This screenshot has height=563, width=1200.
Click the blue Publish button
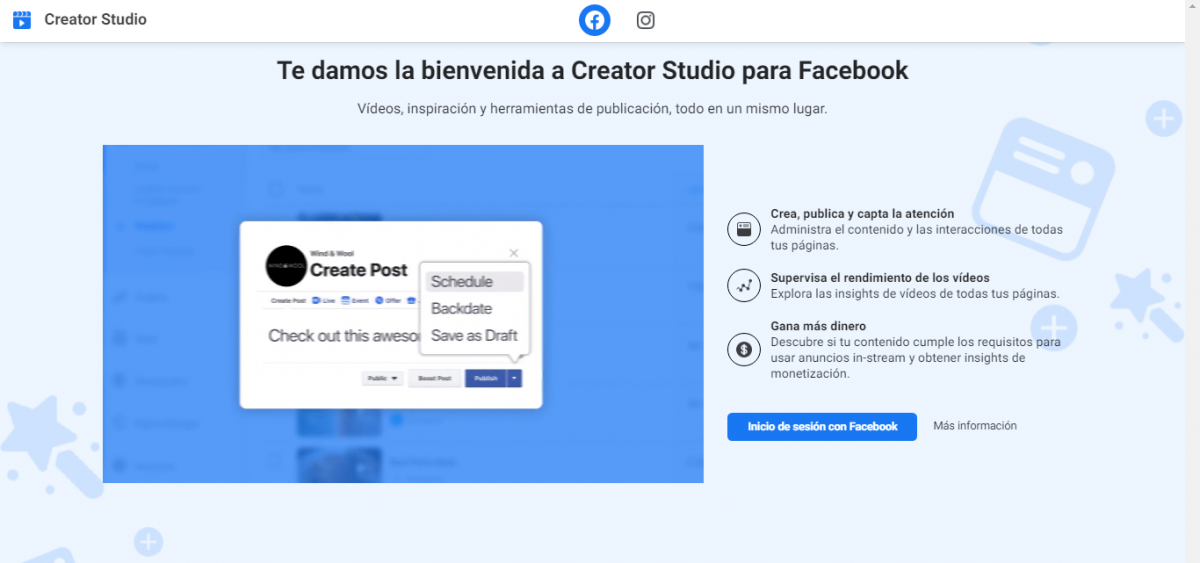[x=485, y=379]
